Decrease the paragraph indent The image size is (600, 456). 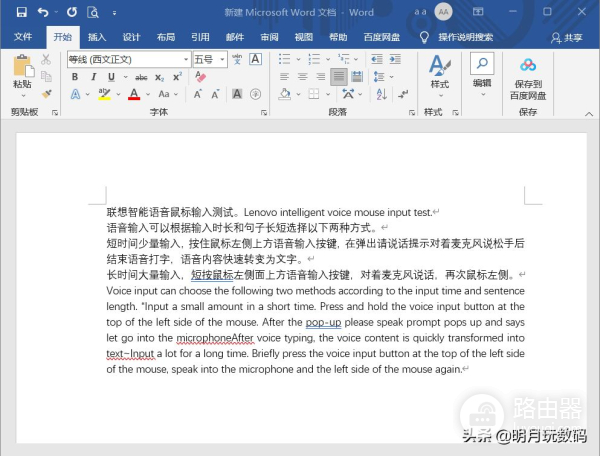(x=377, y=59)
